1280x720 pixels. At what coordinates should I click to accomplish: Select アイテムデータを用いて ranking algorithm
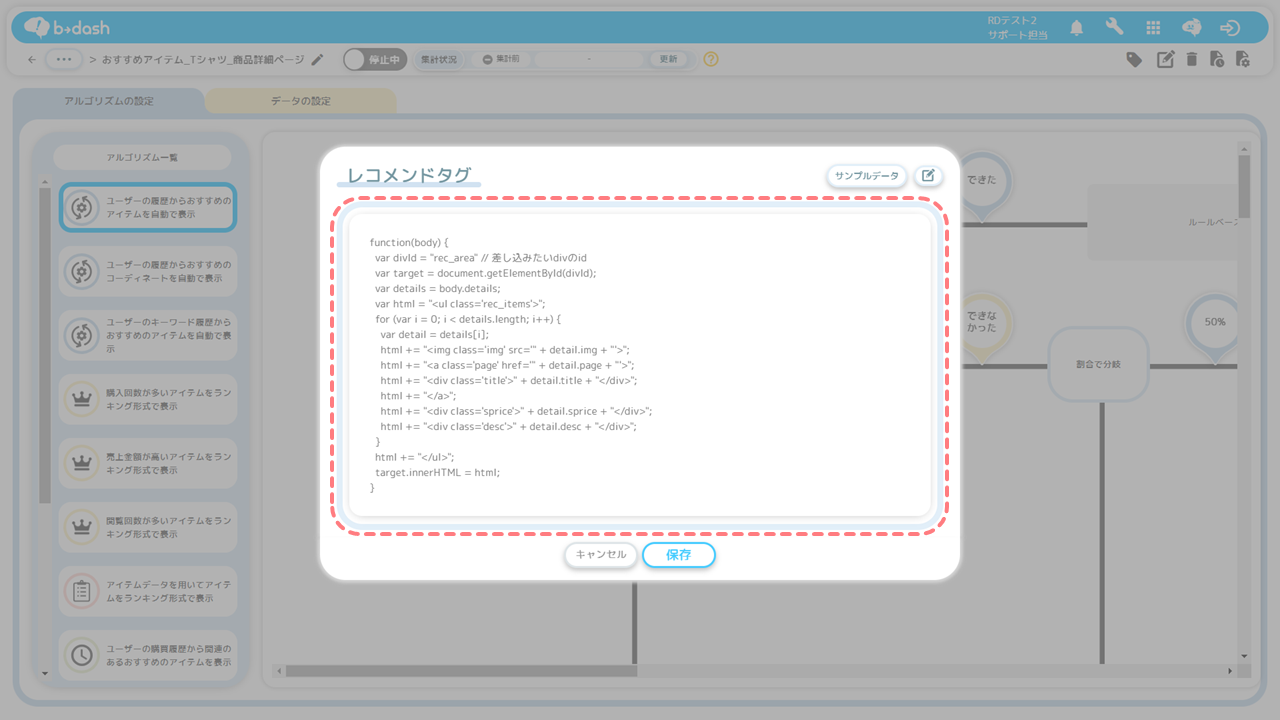coord(148,591)
